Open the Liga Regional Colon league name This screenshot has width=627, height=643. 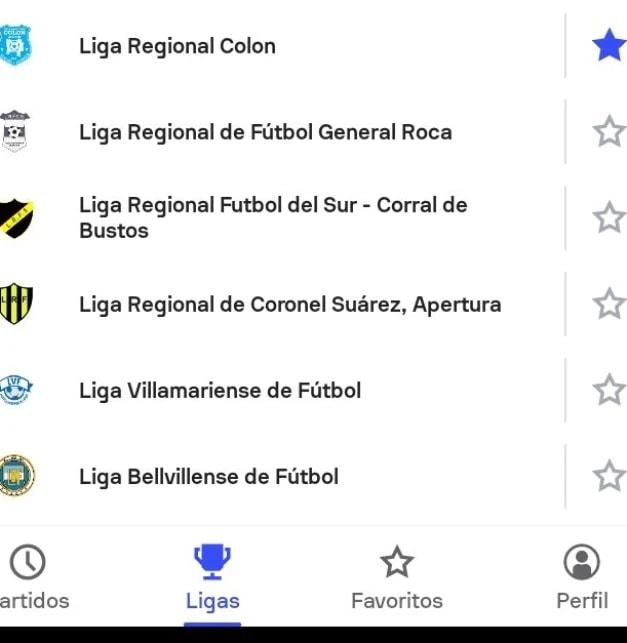(x=177, y=46)
